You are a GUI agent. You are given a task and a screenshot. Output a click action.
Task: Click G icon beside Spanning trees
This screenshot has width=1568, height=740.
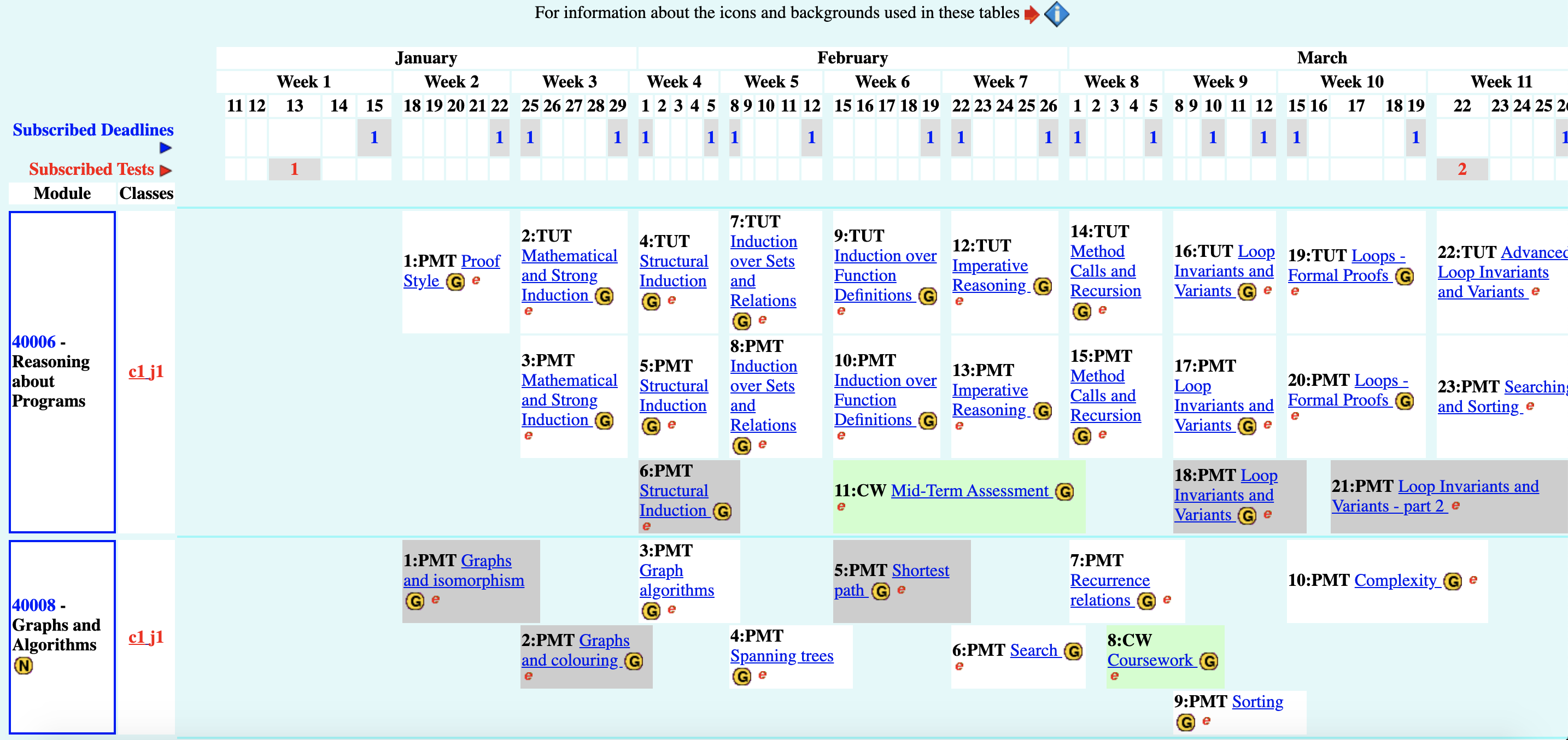point(741,676)
